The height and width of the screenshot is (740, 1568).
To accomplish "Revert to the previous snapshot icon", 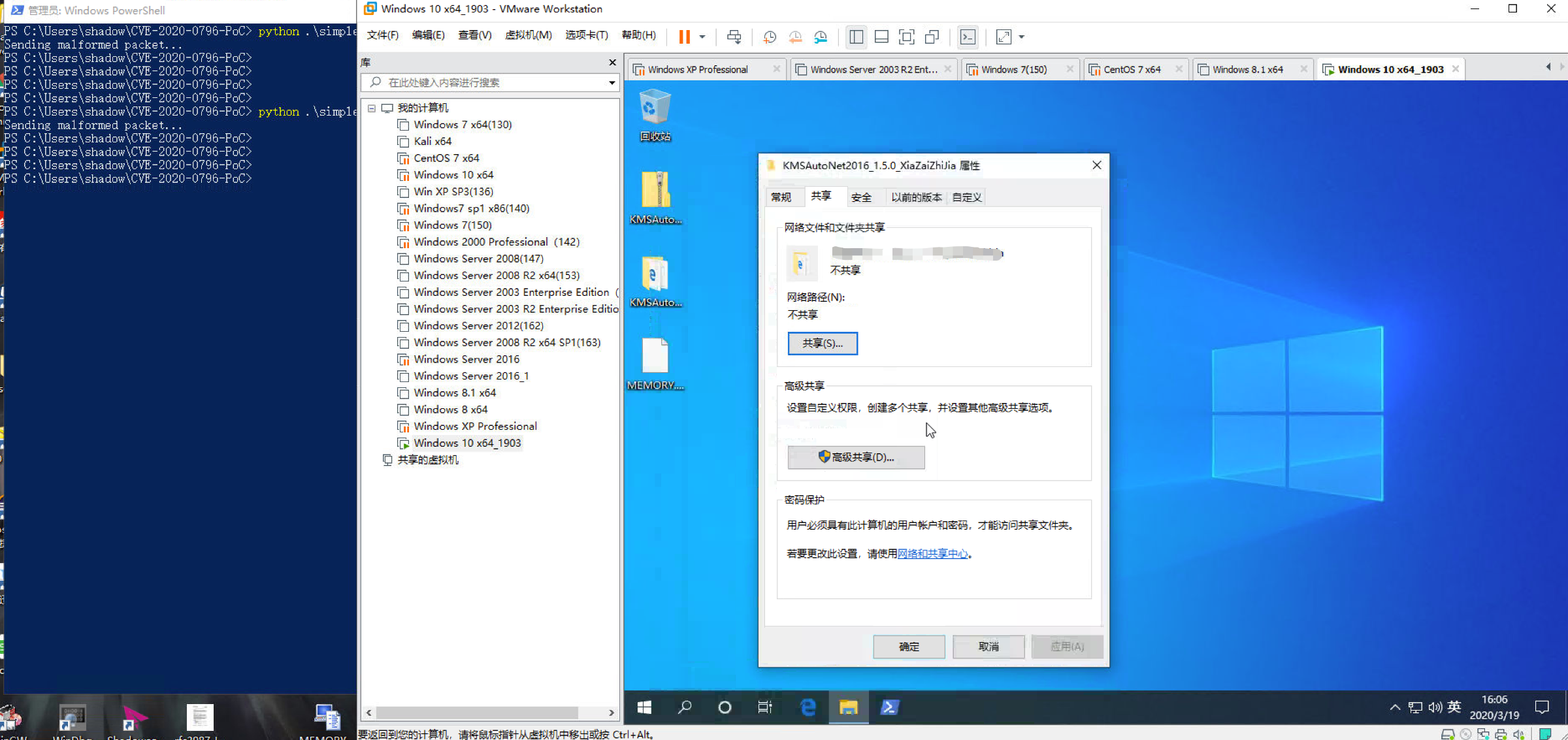I will 795,37.
